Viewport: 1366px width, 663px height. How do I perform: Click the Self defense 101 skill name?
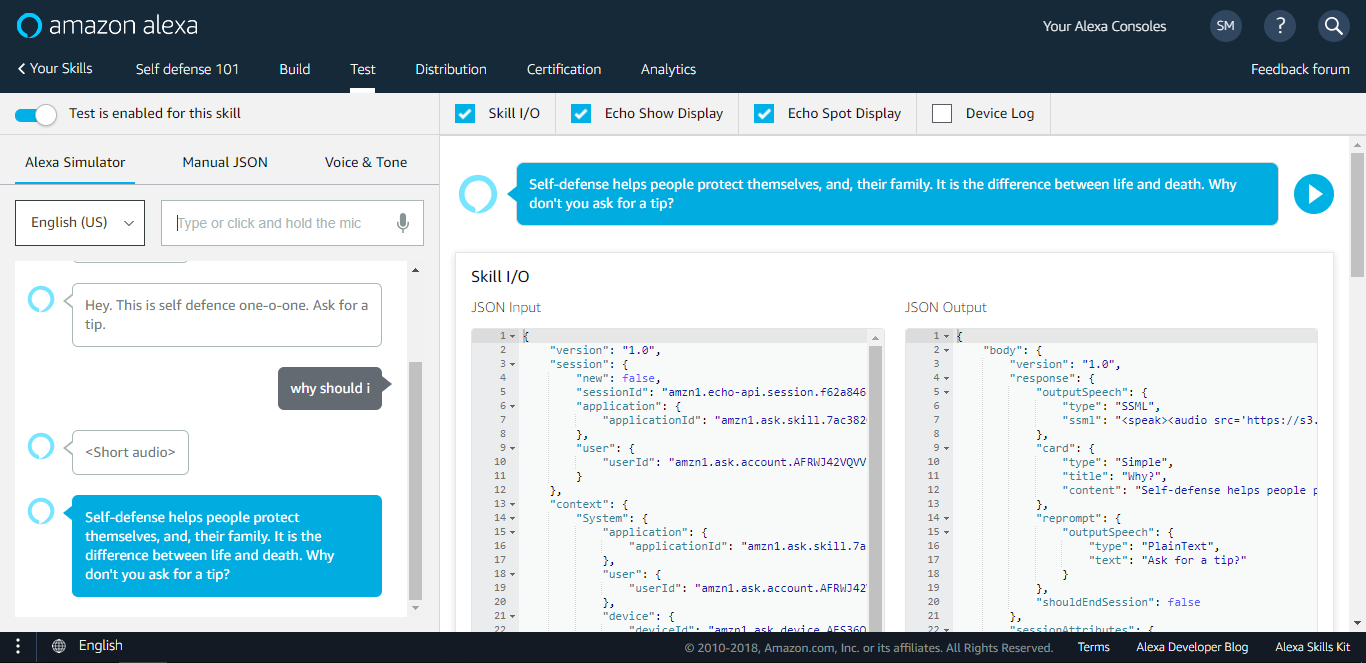[187, 69]
